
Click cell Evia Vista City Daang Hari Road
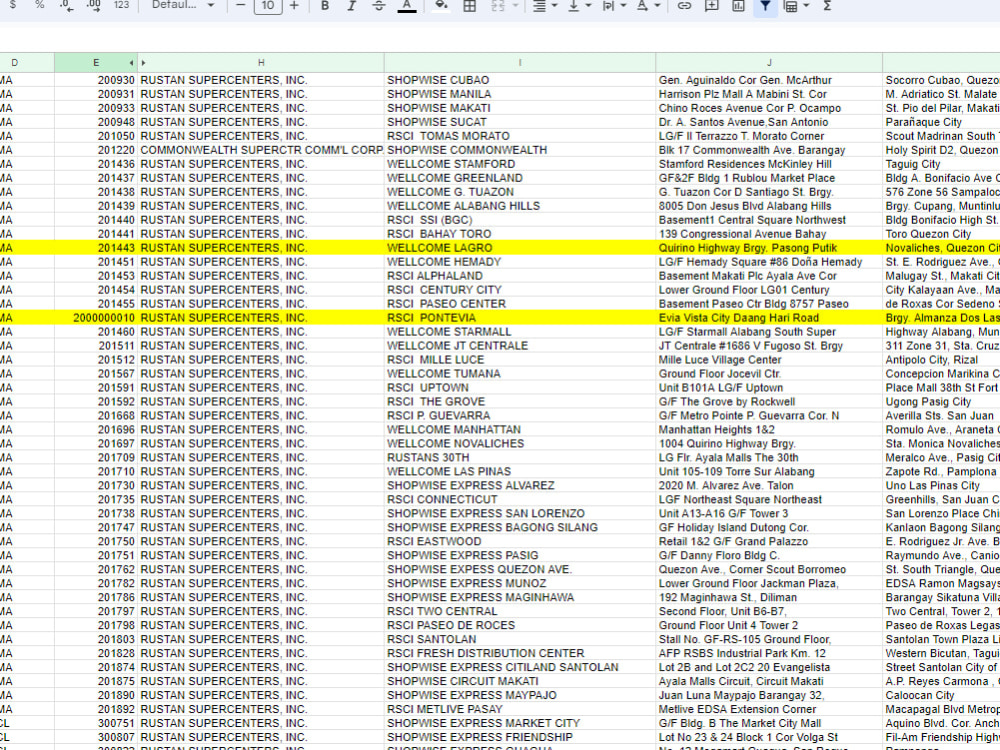[x=769, y=318]
